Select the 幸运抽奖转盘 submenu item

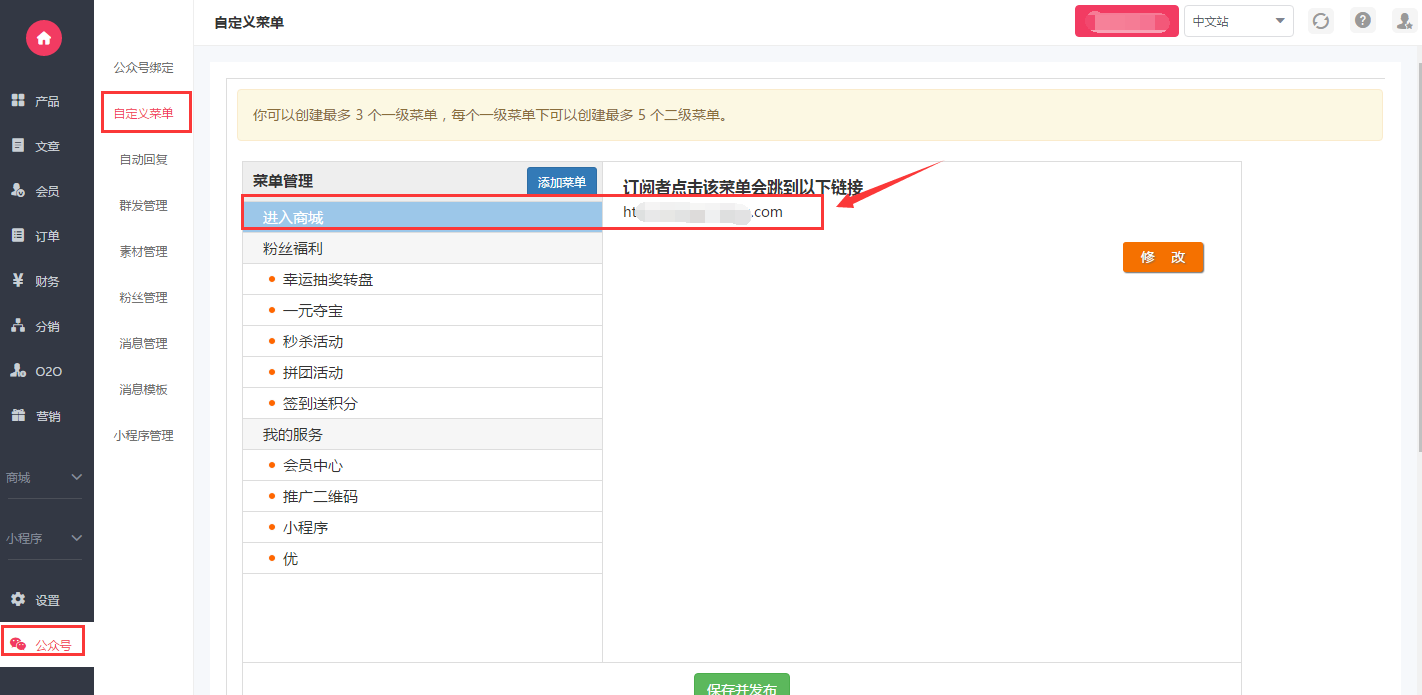coord(328,280)
